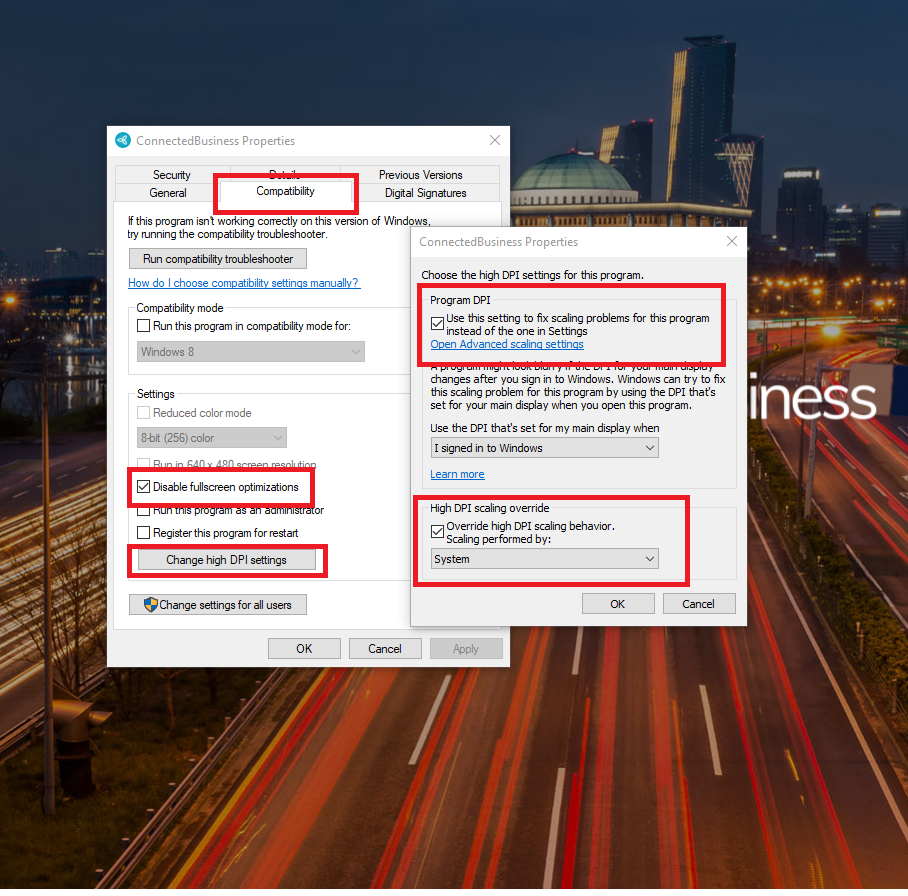Screen dimensions: 908x896
Task: Click the ConnectedBusiness app icon in title bar
Action: 123,140
